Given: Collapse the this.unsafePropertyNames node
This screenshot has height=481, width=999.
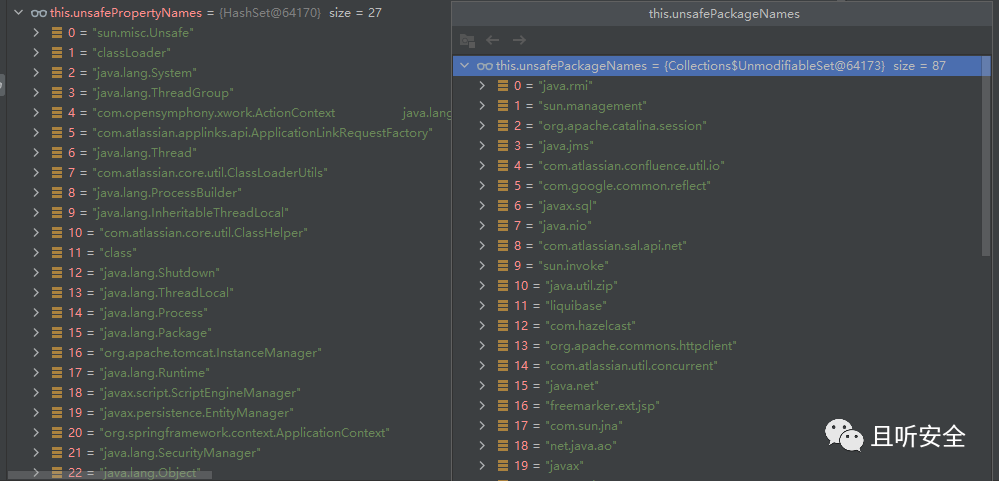Looking at the screenshot, I should pyautogui.click(x=18, y=12).
